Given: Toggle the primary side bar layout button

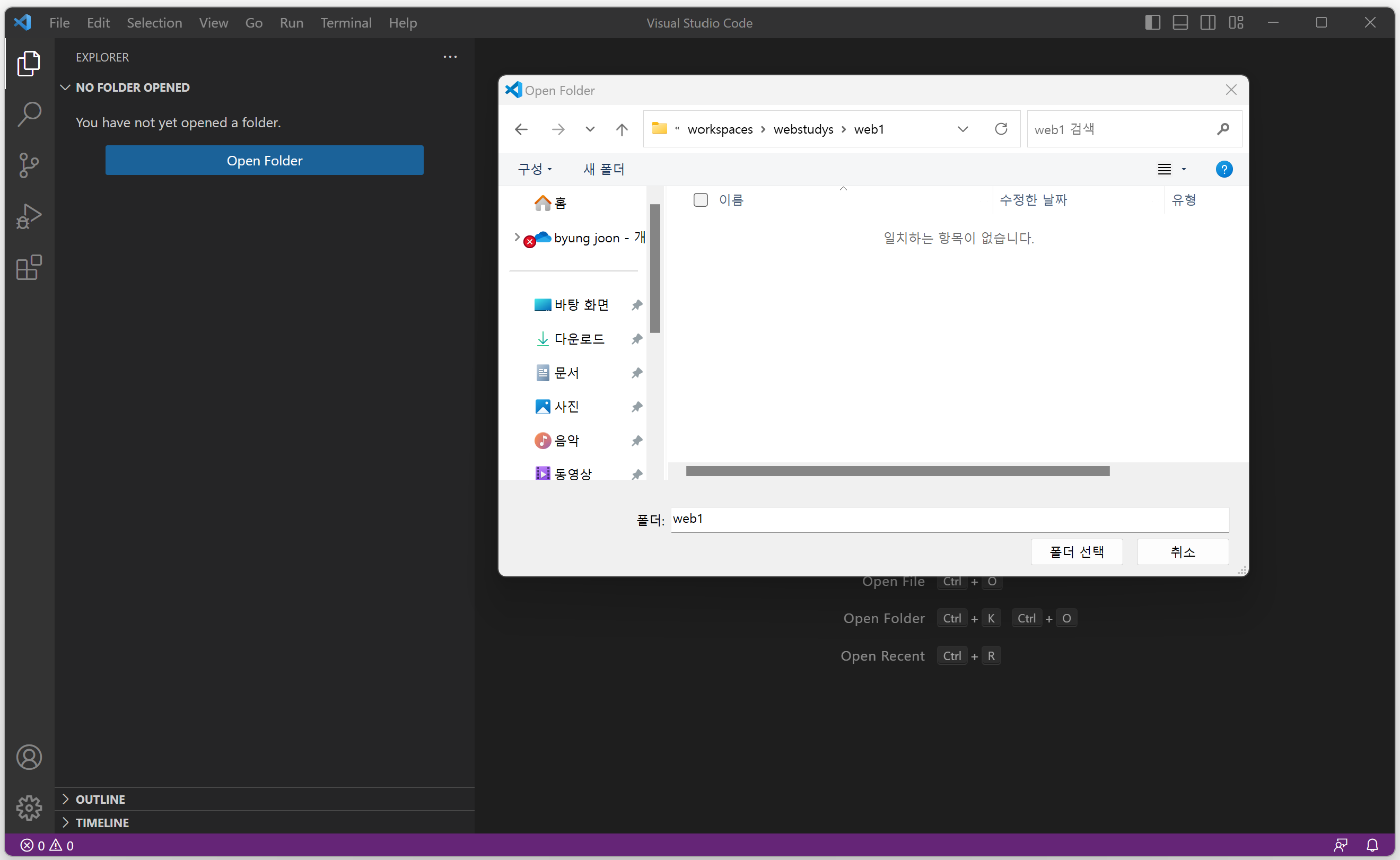Looking at the screenshot, I should [1152, 23].
